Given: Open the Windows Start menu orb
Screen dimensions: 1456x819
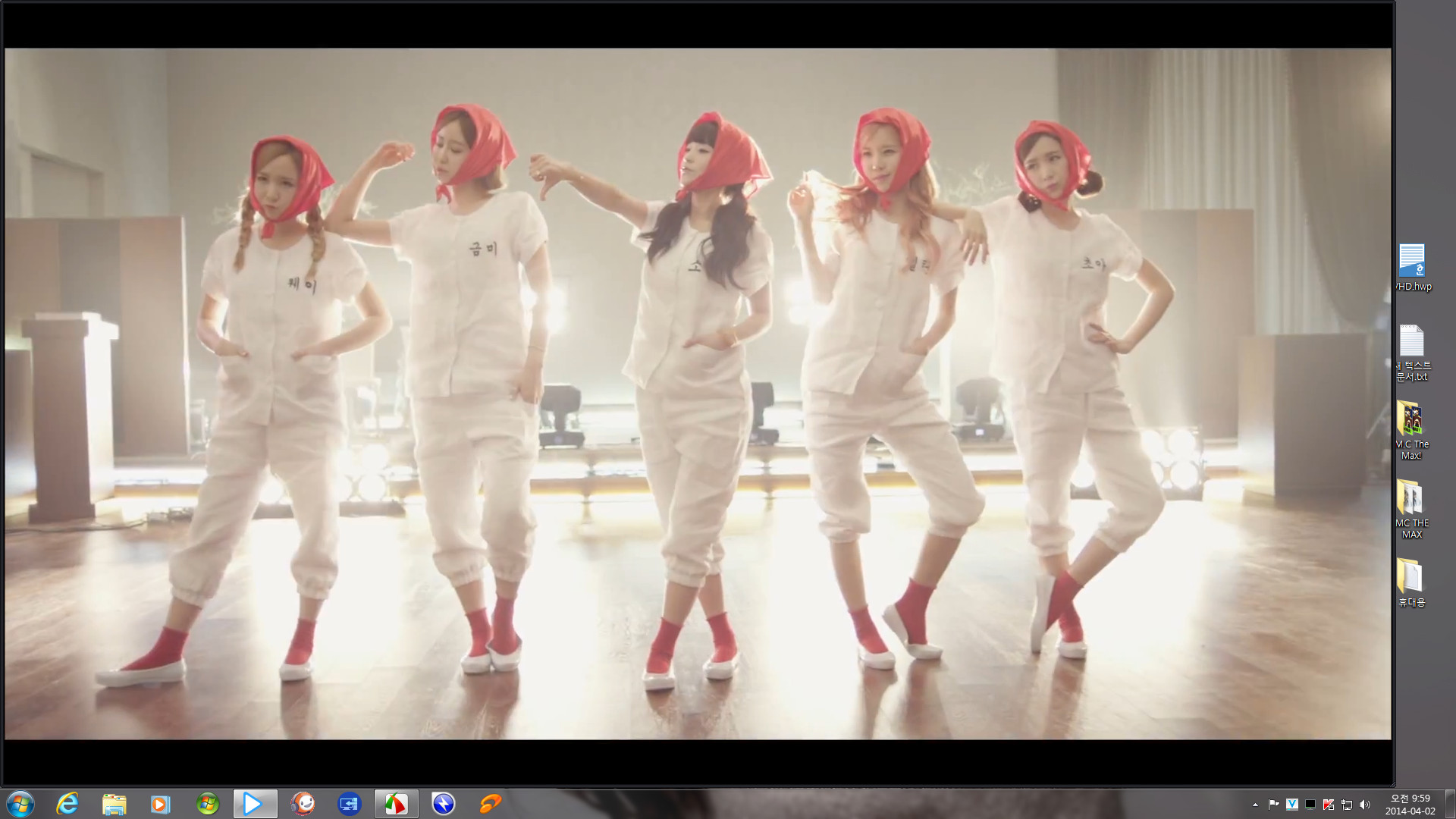Looking at the screenshot, I should (20, 804).
